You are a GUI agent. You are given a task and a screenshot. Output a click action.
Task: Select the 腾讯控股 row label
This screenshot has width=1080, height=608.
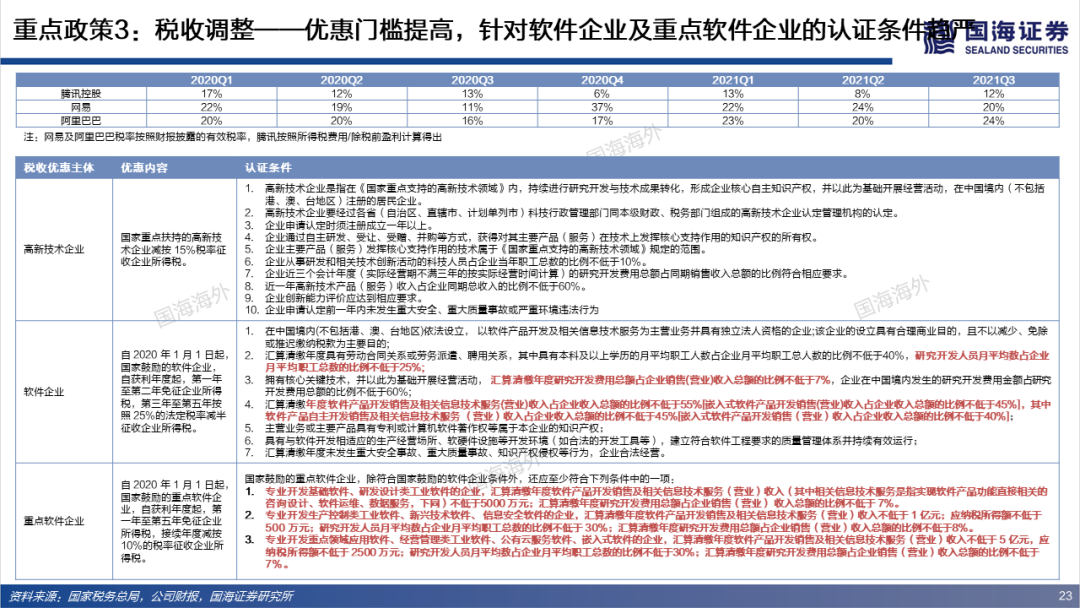tap(81, 94)
